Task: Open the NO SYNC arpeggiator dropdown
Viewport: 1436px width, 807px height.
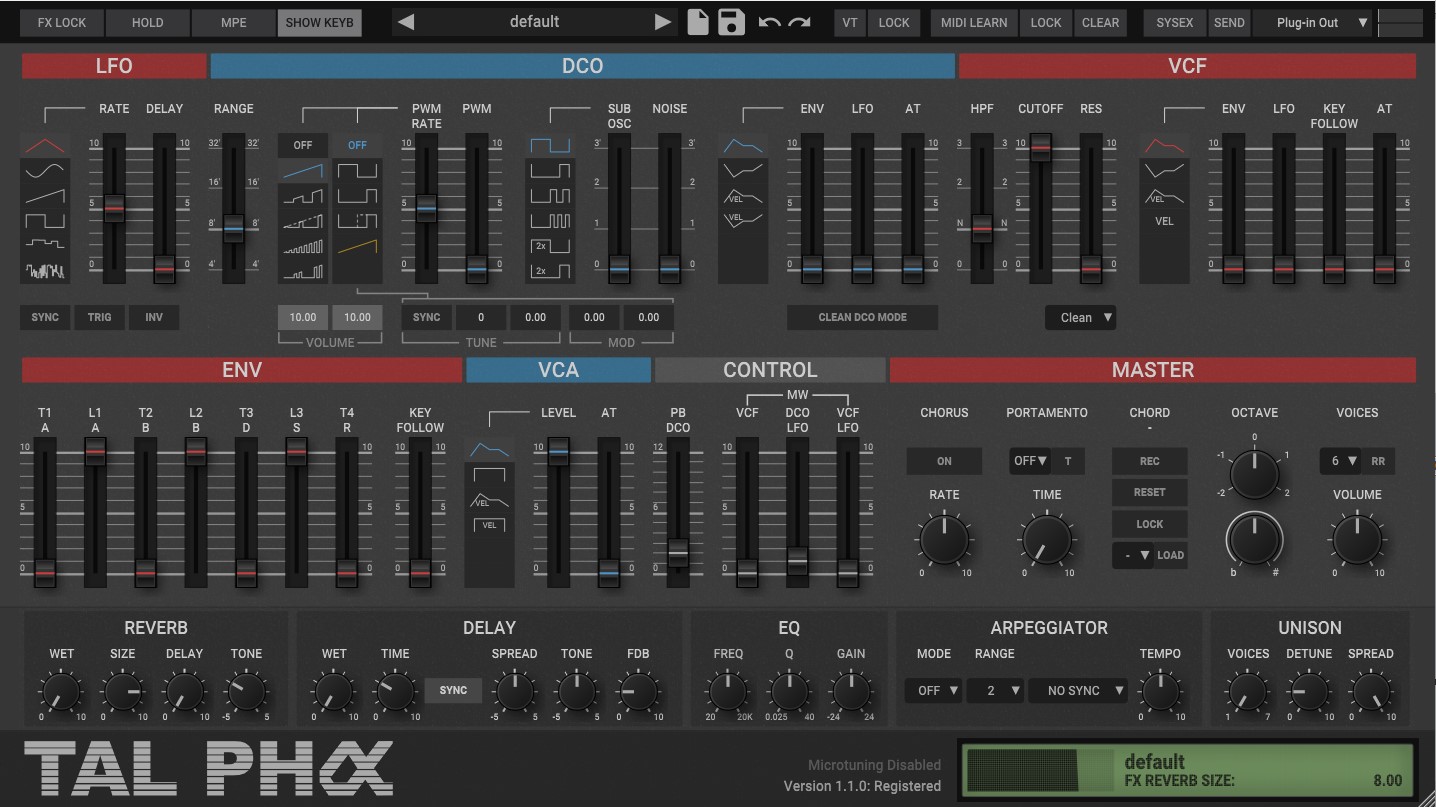Action: tap(1078, 690)
